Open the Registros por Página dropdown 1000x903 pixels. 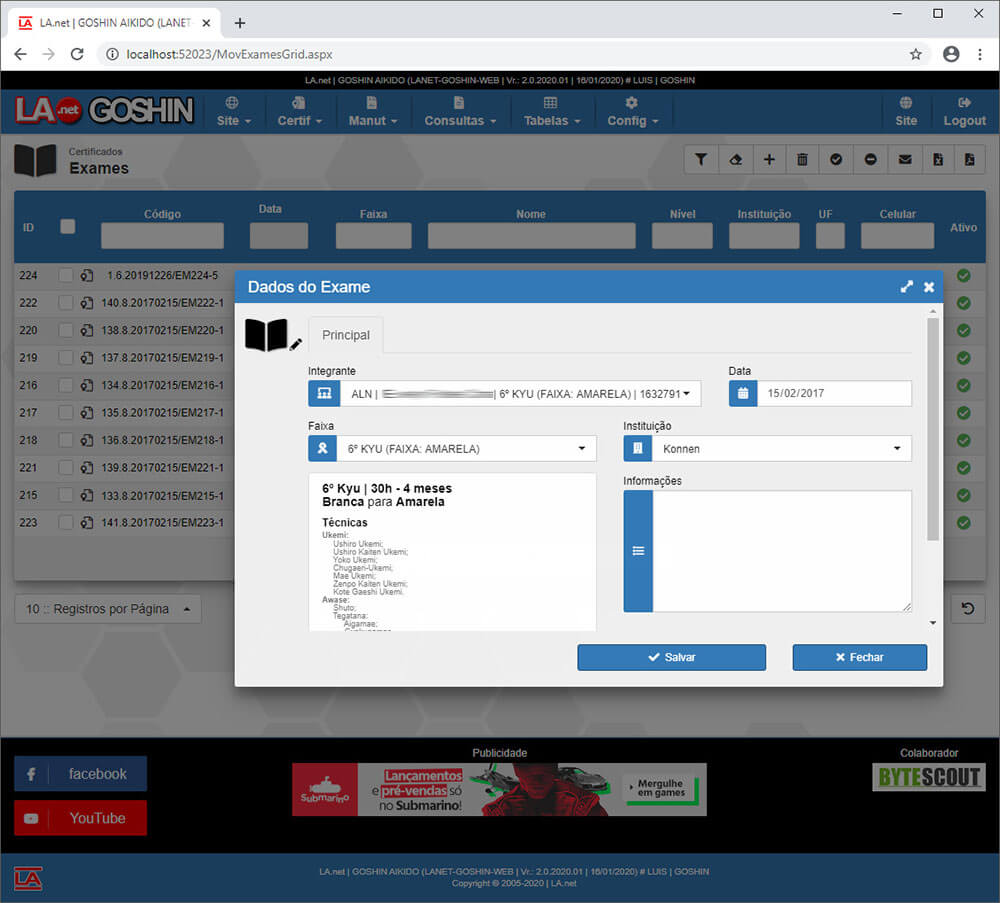point(108,609)
